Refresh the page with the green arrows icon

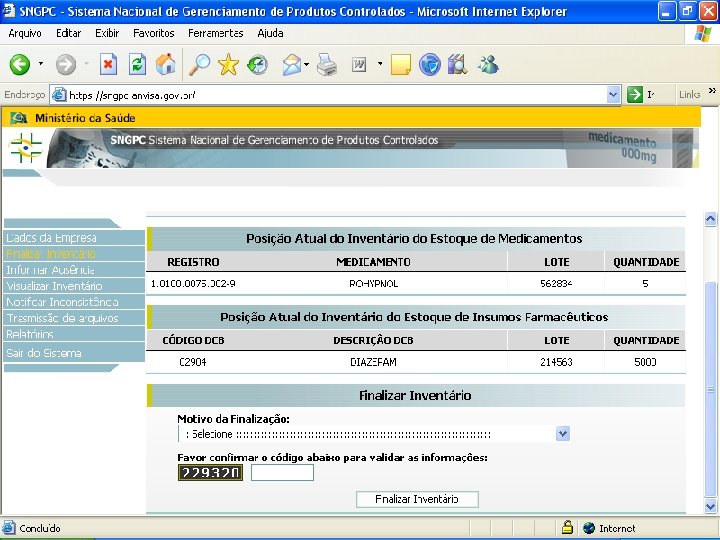click(x=137, y=64)
